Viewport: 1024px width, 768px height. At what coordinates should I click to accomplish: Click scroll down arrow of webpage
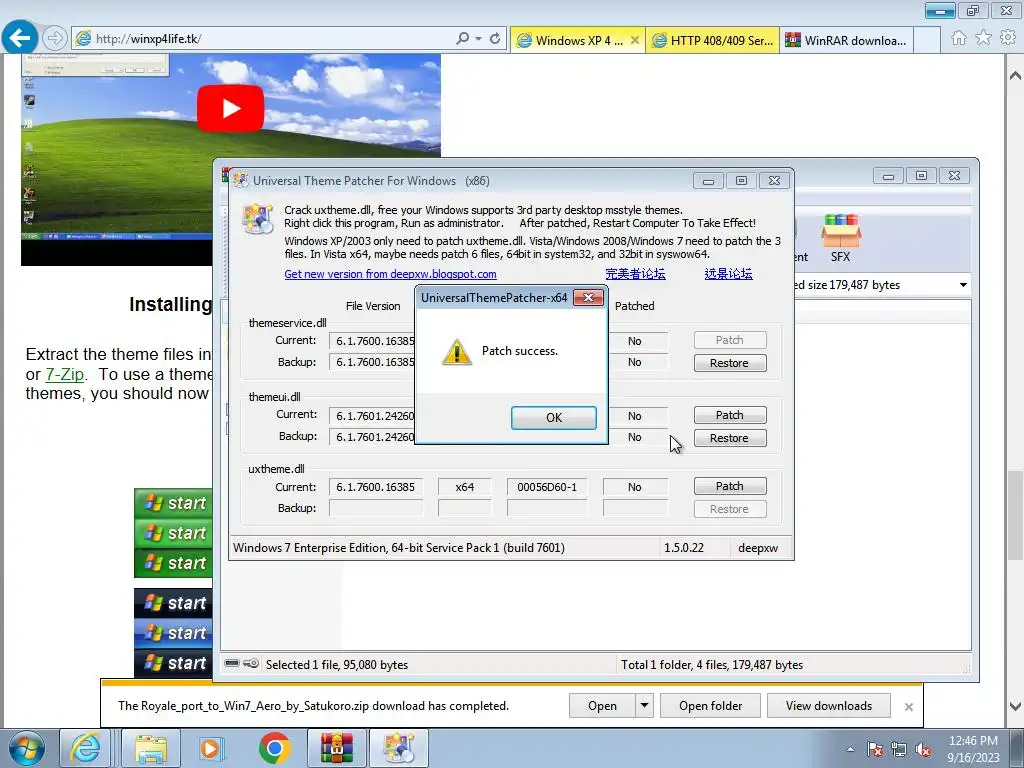(1015, 706)
